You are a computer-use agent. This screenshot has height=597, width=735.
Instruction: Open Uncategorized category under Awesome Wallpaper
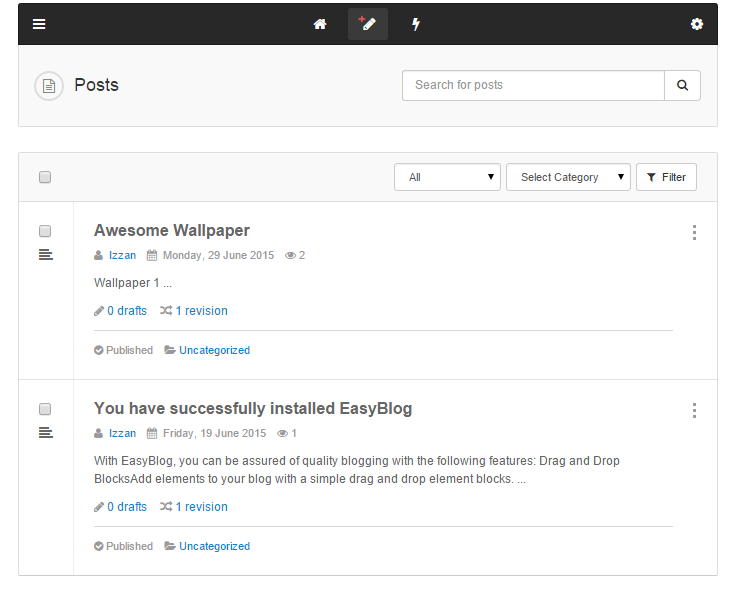coord(214,350)
